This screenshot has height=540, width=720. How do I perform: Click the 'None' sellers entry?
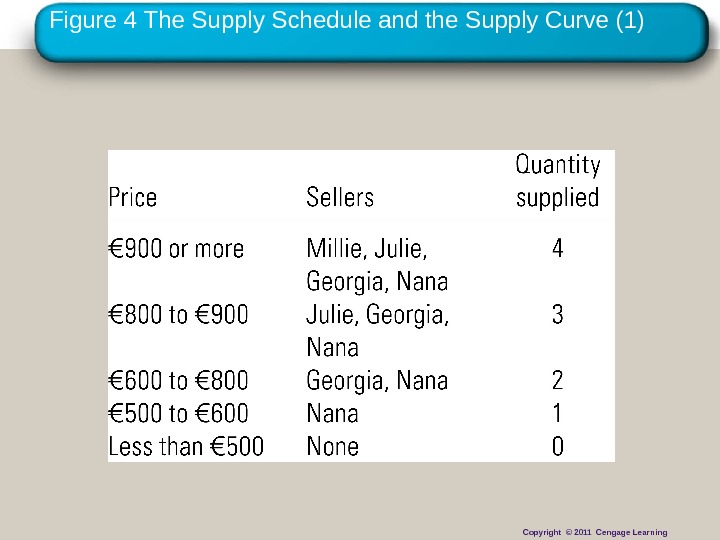click(332, 447)
